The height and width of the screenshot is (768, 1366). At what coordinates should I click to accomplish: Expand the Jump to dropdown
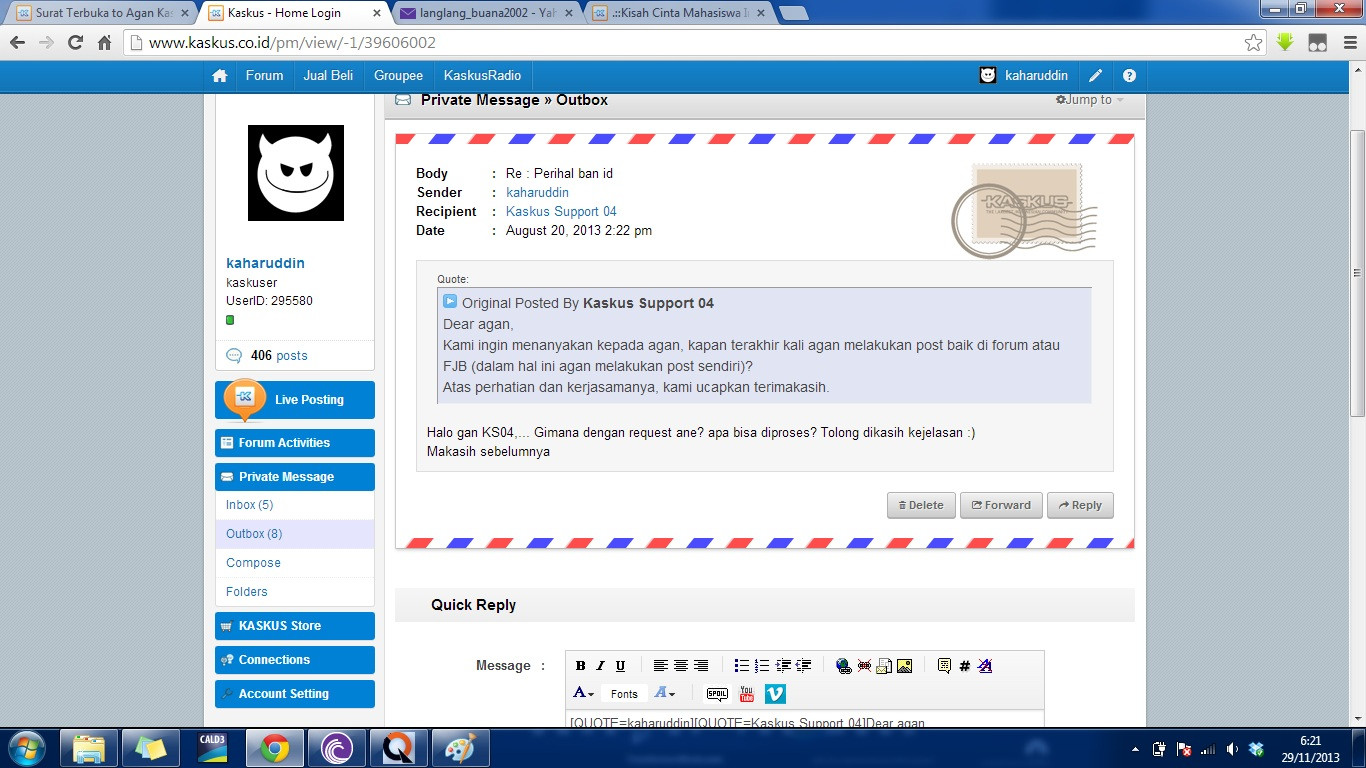1090,100
